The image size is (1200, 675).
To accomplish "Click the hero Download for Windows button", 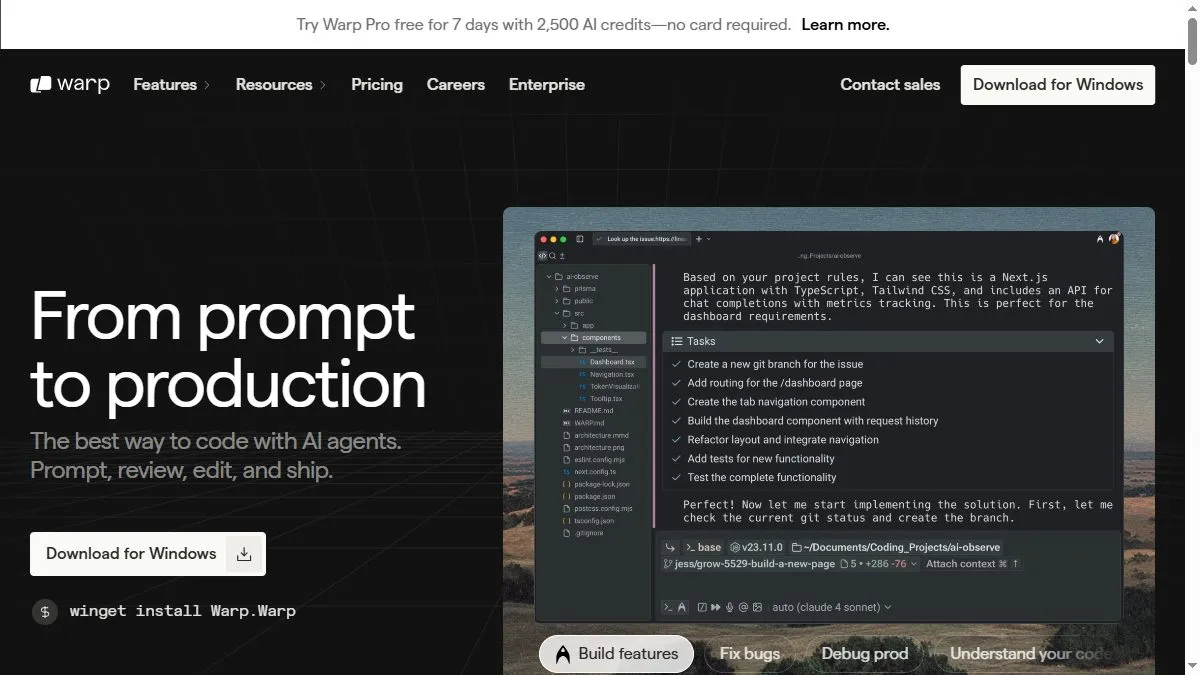I will [148, 553].
